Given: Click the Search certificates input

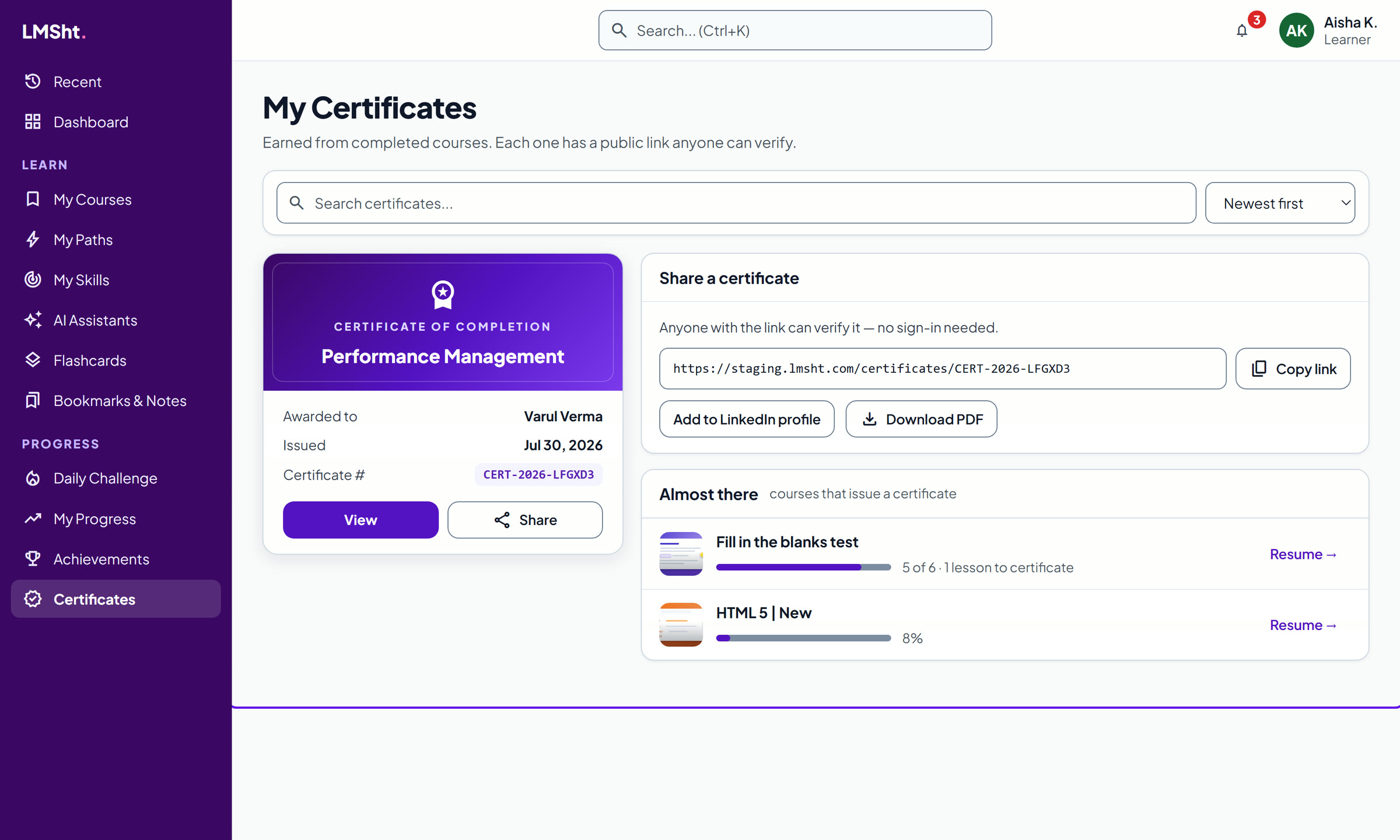Looking at the screenshot, I should [x=736, y=203].
